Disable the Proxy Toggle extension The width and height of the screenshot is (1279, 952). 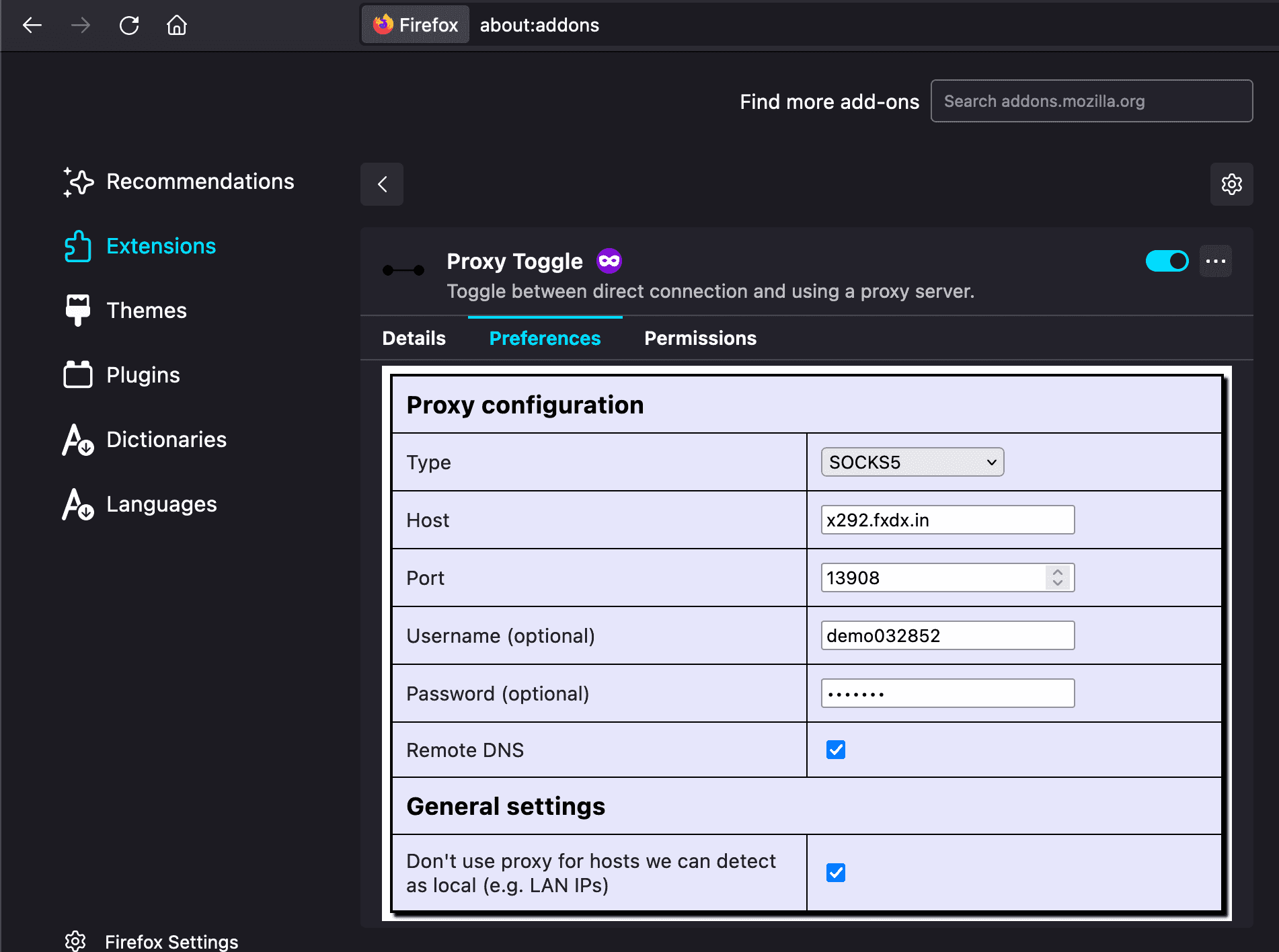pyautogui.click(x=1167, y=261)
